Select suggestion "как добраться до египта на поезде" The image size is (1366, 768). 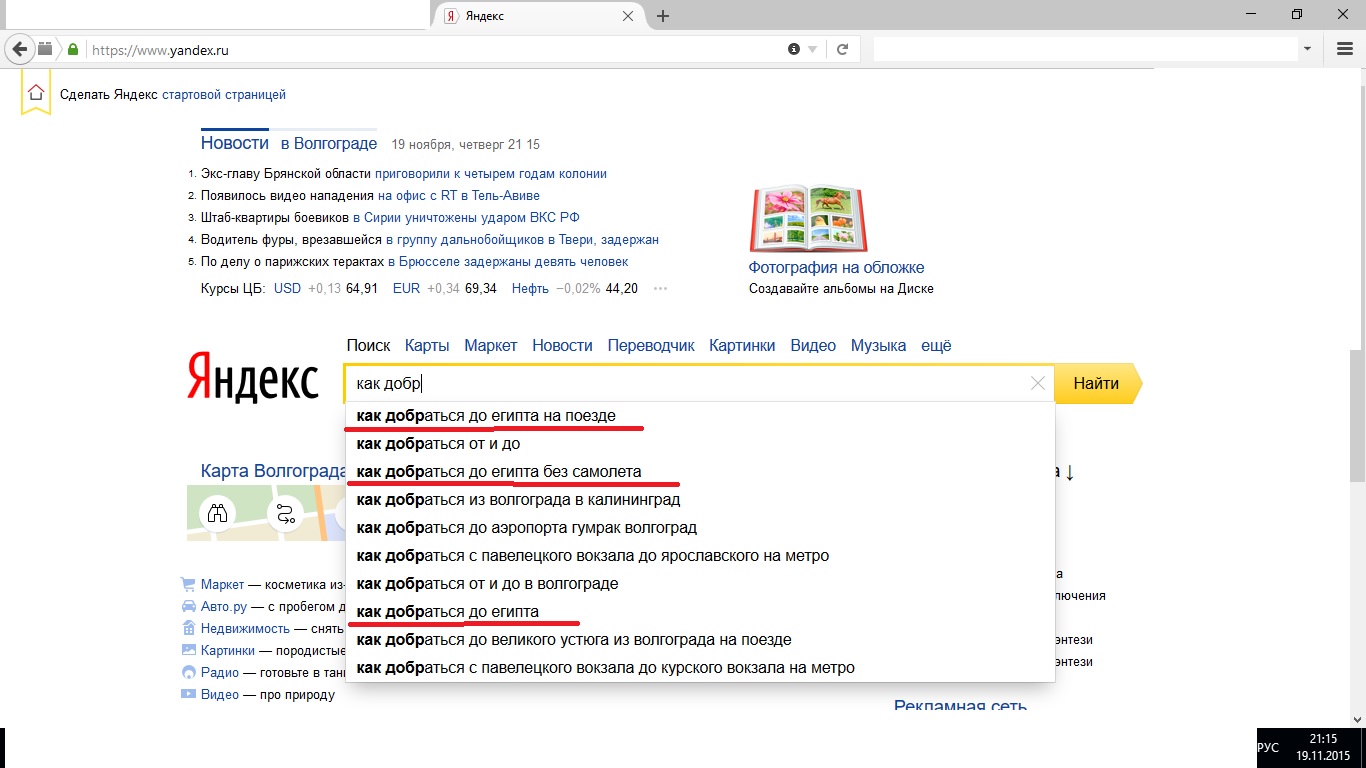click(x=486, y=415)
